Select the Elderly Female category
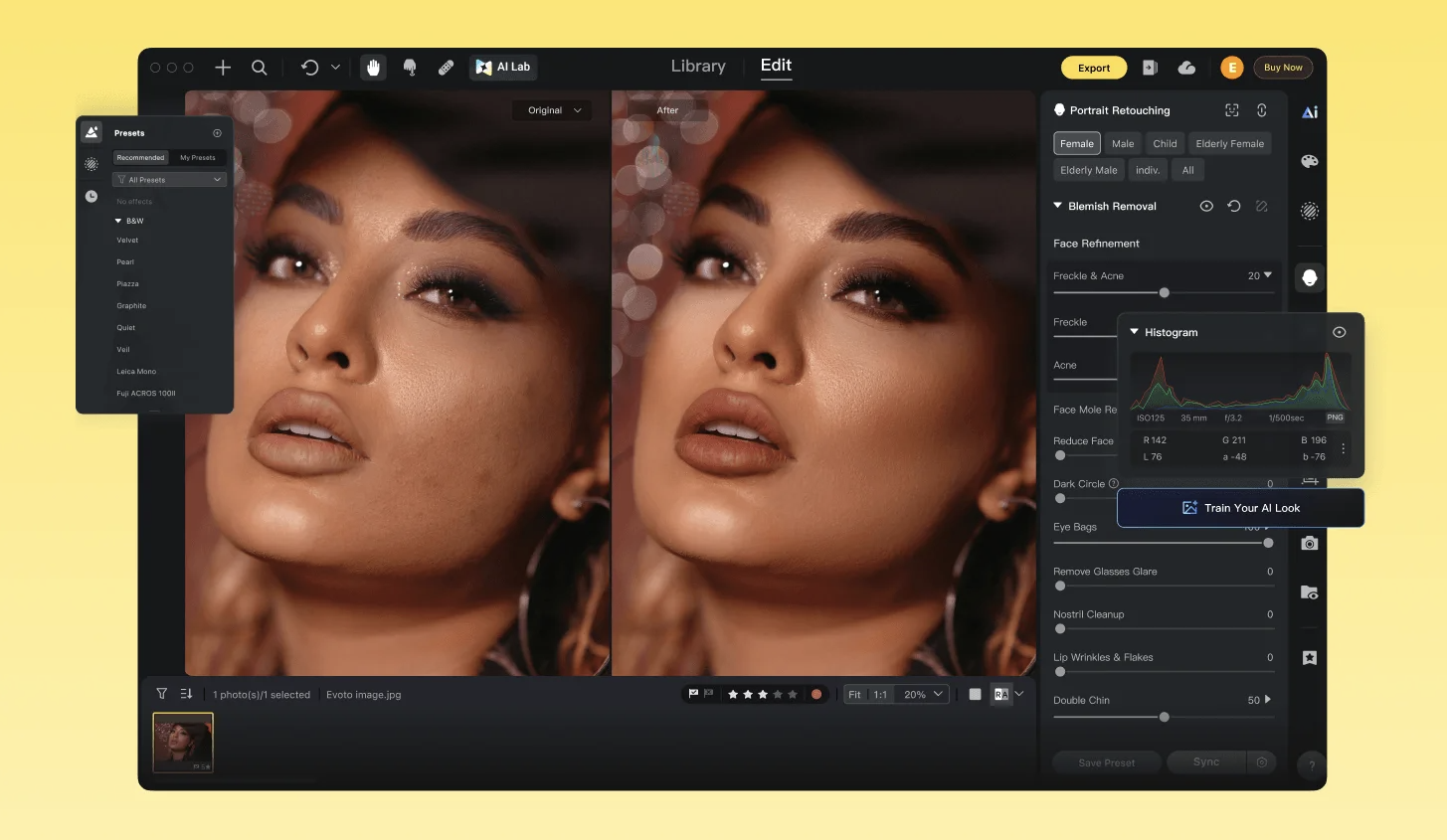Image resolution: width=1447 pixels, height=840 pixels. (x=1230, y=143)
